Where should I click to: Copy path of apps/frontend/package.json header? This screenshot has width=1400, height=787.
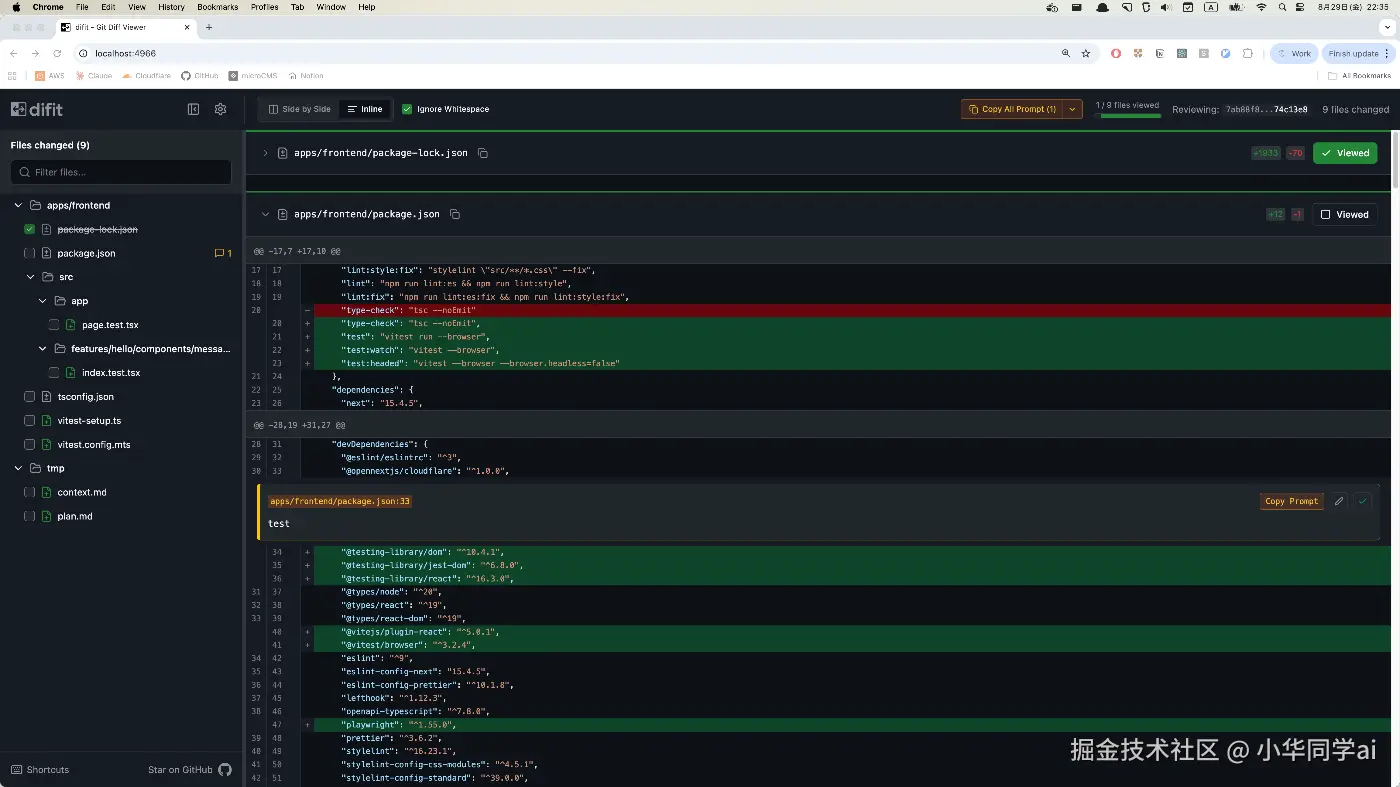(455, 214)
